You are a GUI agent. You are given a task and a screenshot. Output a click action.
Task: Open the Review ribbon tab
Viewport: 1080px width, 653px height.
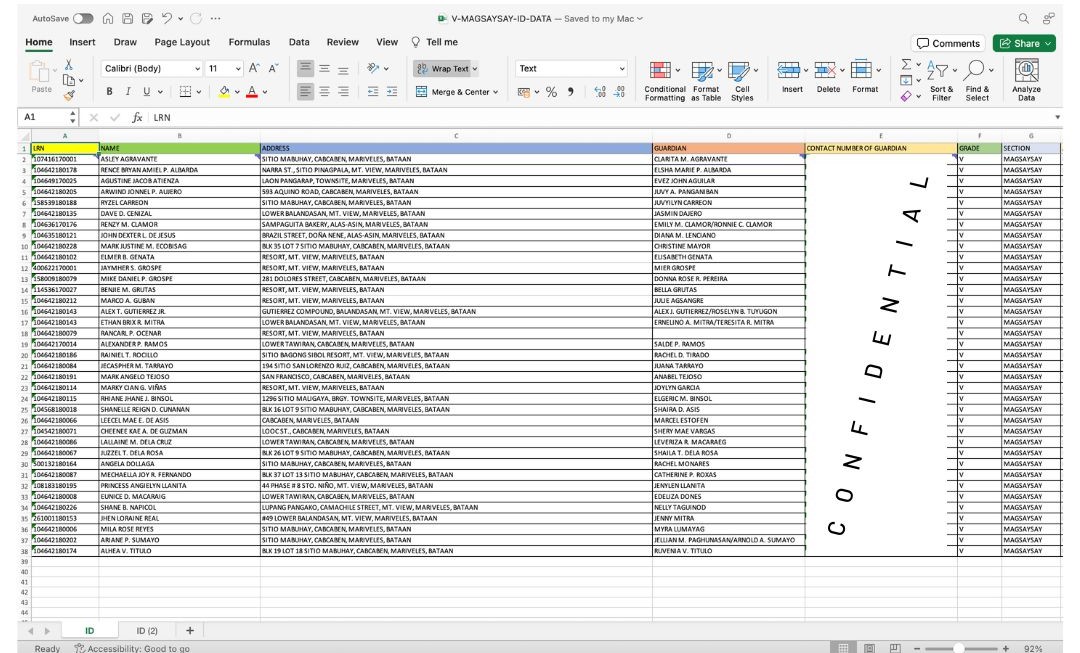point(342,42)
